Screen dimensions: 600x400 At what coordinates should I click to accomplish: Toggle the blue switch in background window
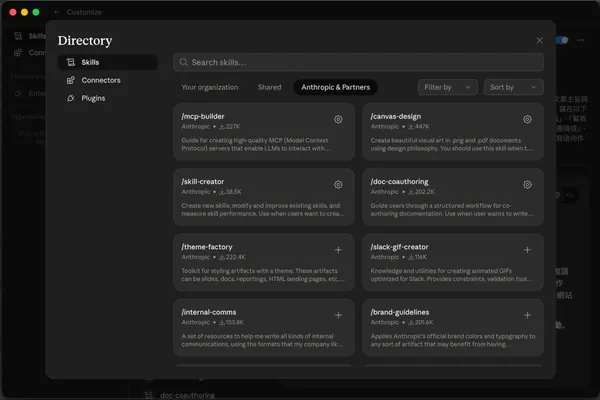(562, 40)
